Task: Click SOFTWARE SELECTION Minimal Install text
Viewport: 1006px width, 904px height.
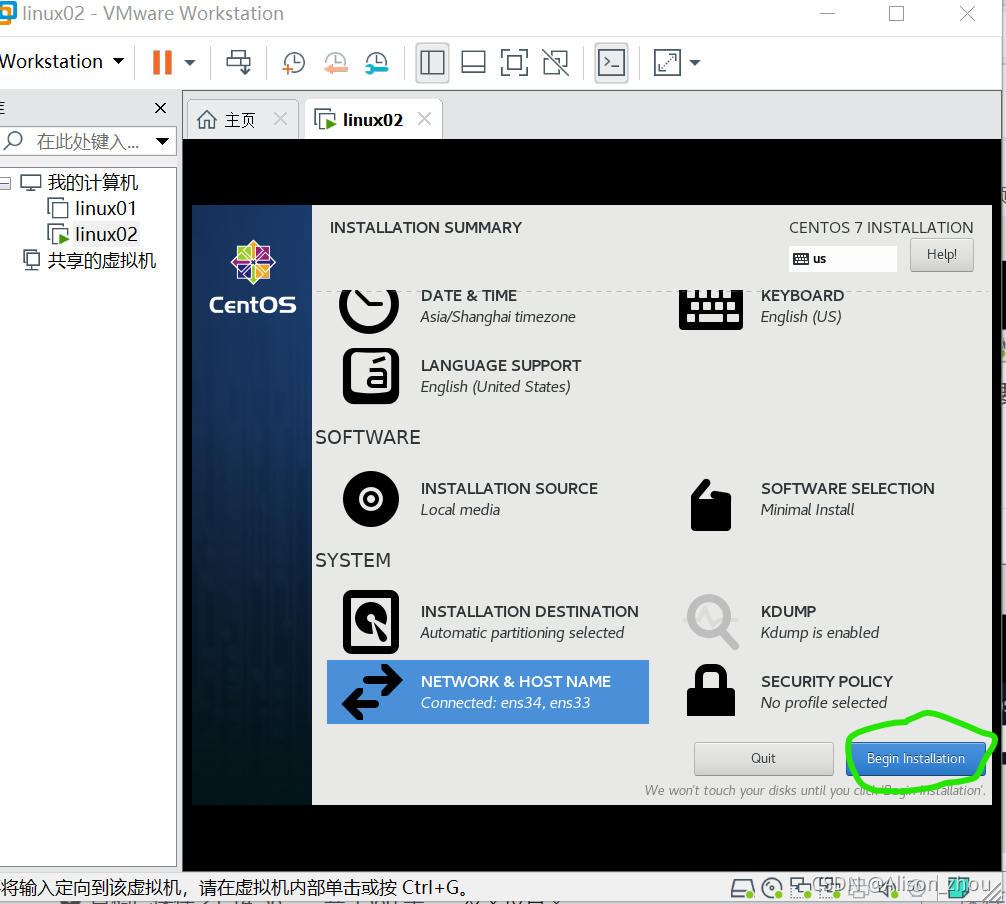Action: coord(848,499)
